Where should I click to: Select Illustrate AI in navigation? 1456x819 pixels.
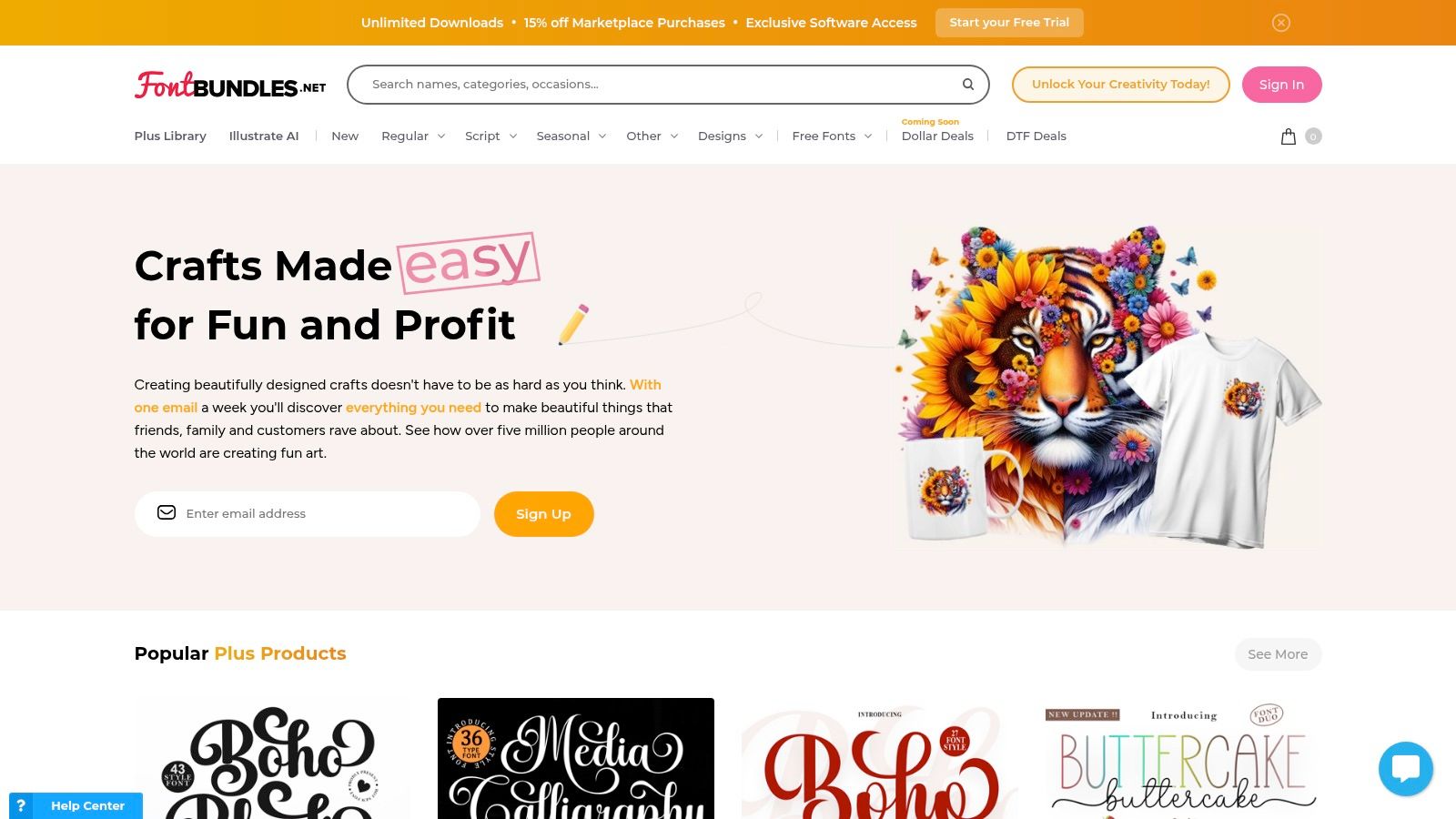264,136
